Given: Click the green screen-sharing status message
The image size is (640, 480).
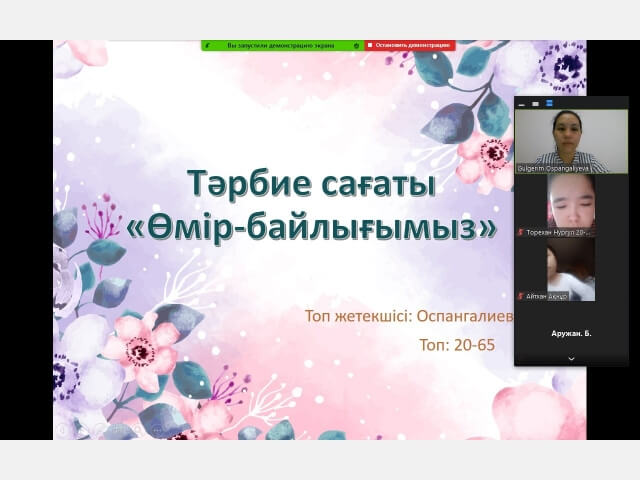Looking at the screenshot, I should [x=280, y=46].
